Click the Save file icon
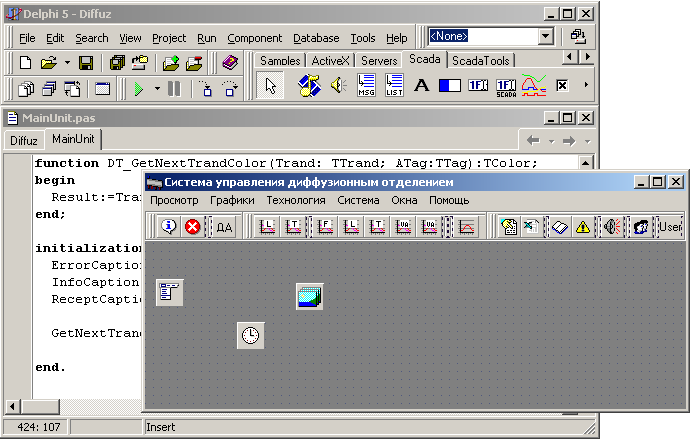 (86, 62)
